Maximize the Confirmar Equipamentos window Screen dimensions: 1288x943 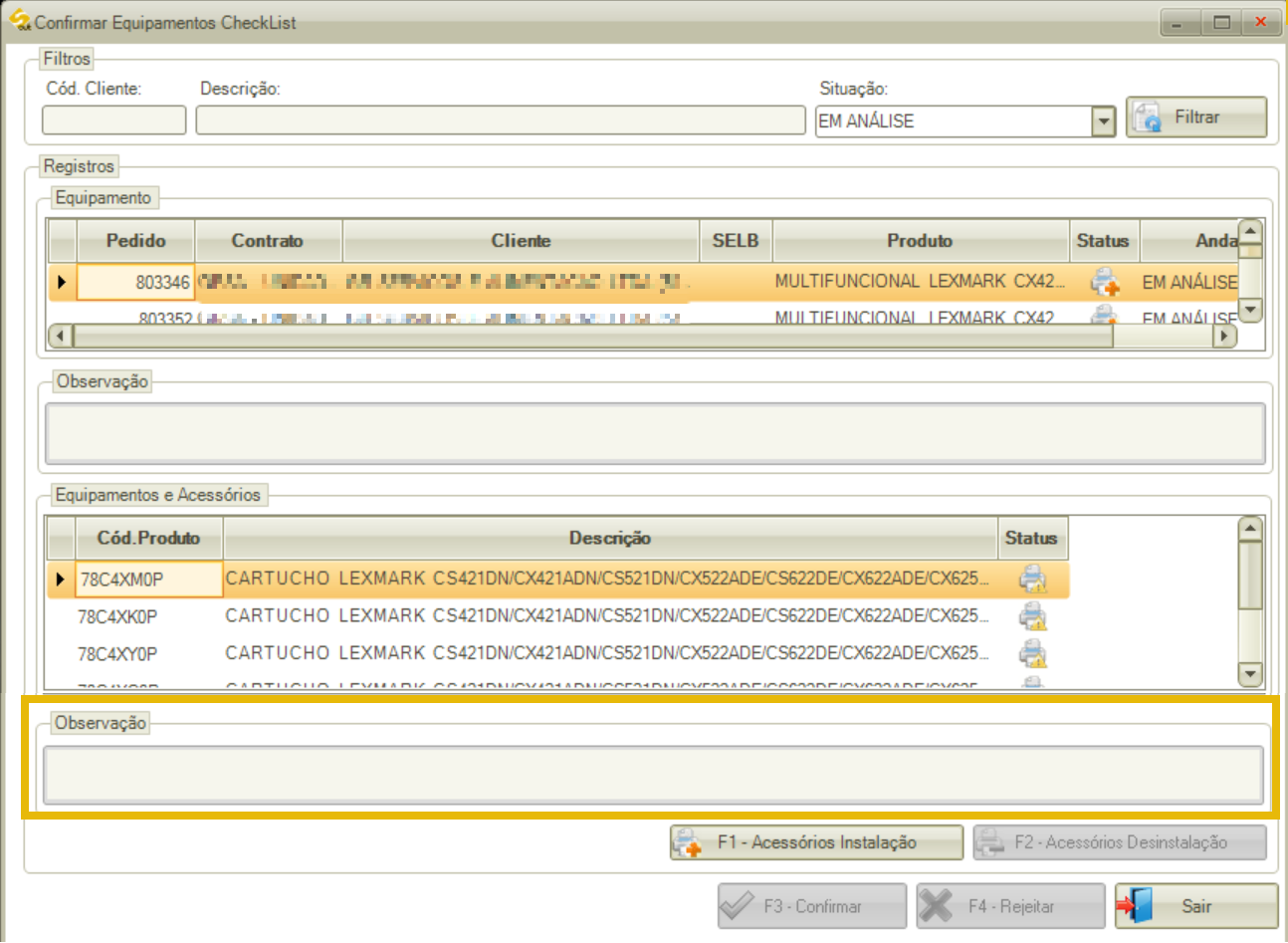(x=1221, y=22)
